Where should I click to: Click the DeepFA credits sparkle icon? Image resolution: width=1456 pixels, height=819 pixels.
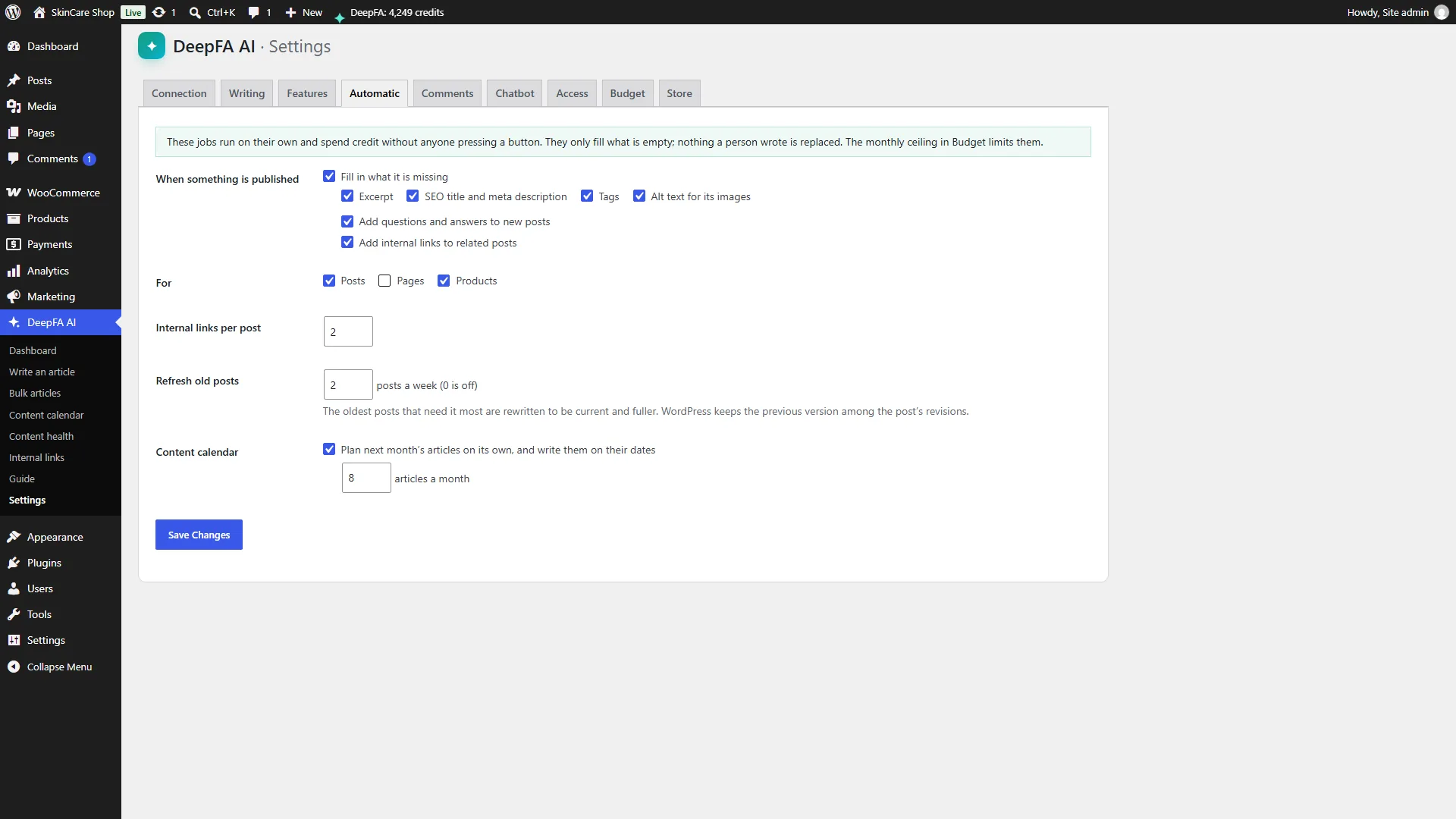point(340,17)
